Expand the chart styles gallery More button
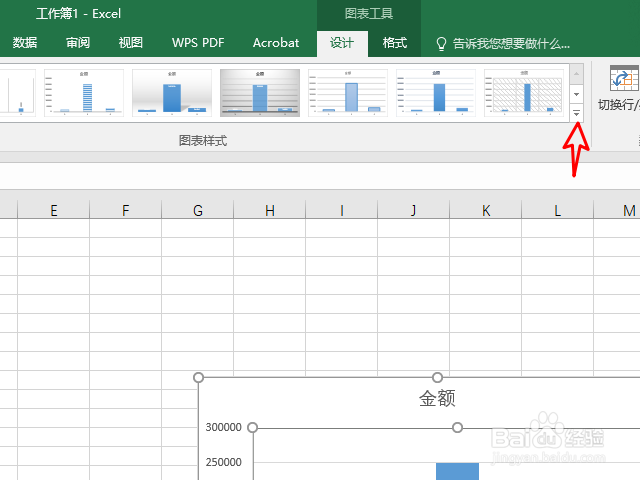 coord(576,113)
